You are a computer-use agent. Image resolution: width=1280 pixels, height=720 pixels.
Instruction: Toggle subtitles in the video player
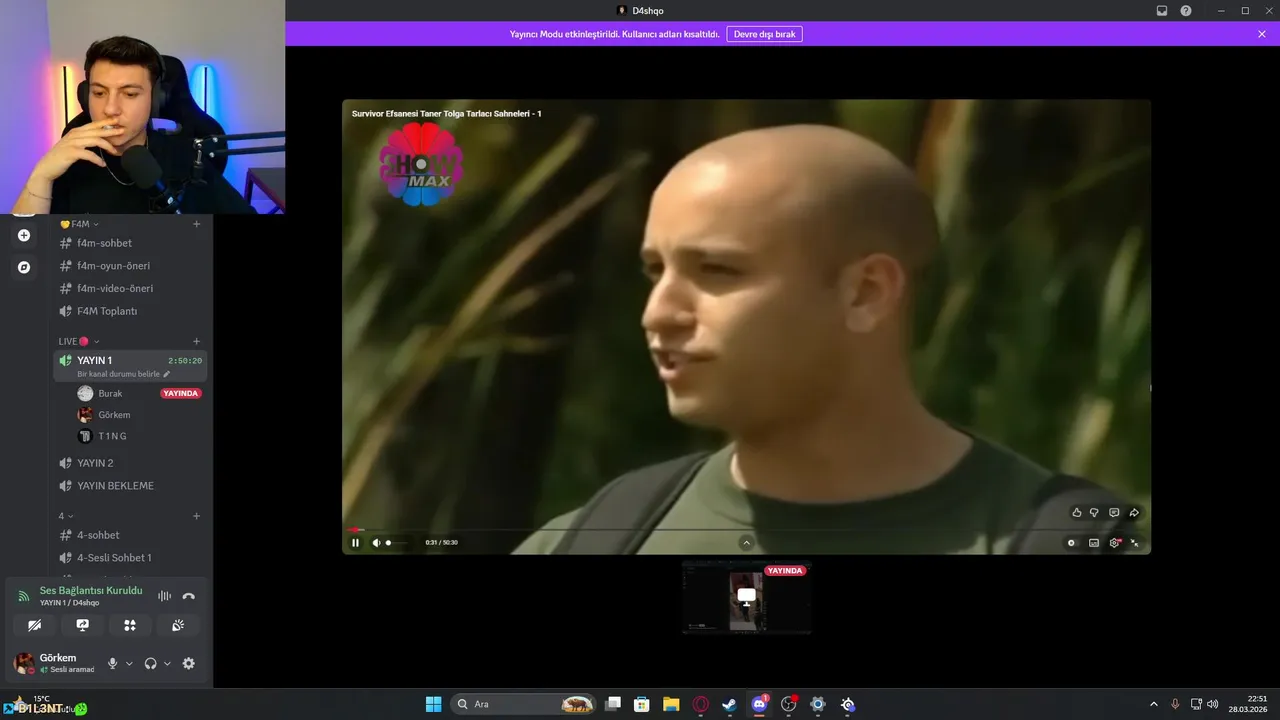(x=1094, y=543)
